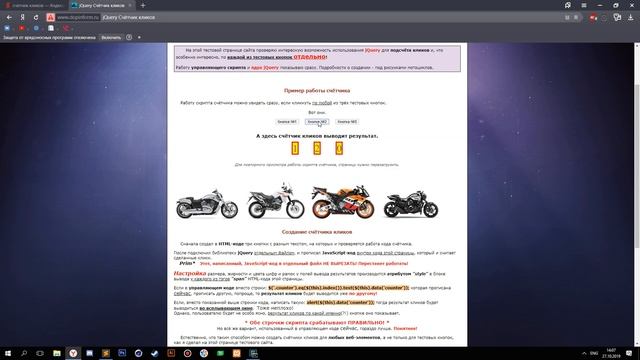Open the red swirl bookmark icon
The width and height of the screenshot is (640, 360).
pyautogui.click(x=66, y=28)
